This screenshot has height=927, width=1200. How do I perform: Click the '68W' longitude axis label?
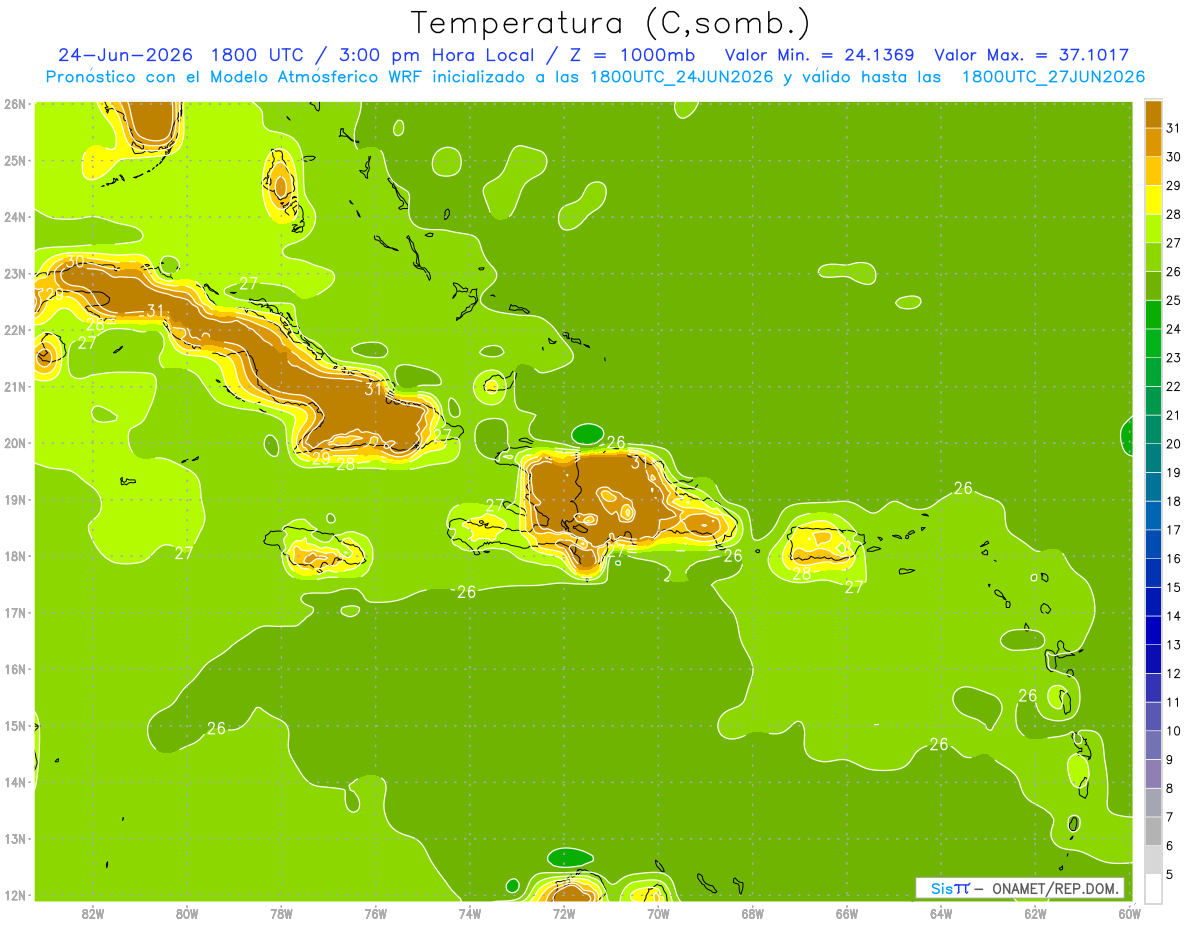(x=753, y=913)
